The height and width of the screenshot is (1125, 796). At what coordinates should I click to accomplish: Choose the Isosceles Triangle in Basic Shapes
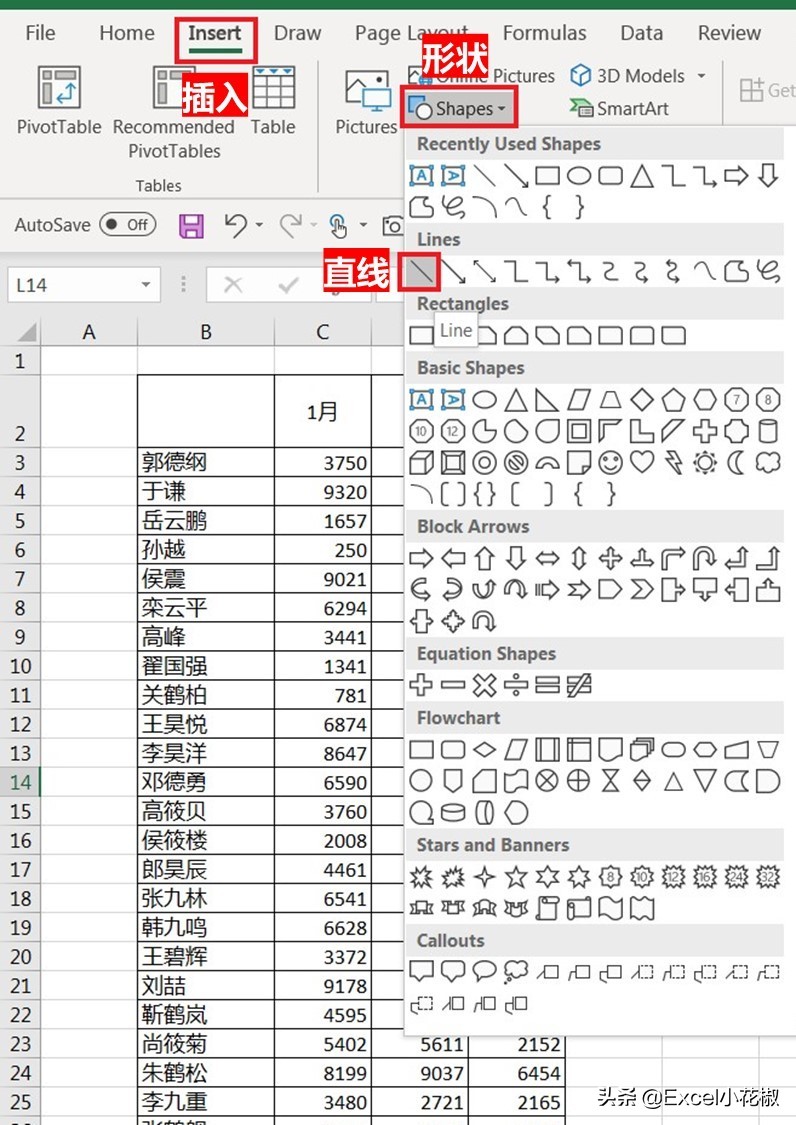(516, 400)
